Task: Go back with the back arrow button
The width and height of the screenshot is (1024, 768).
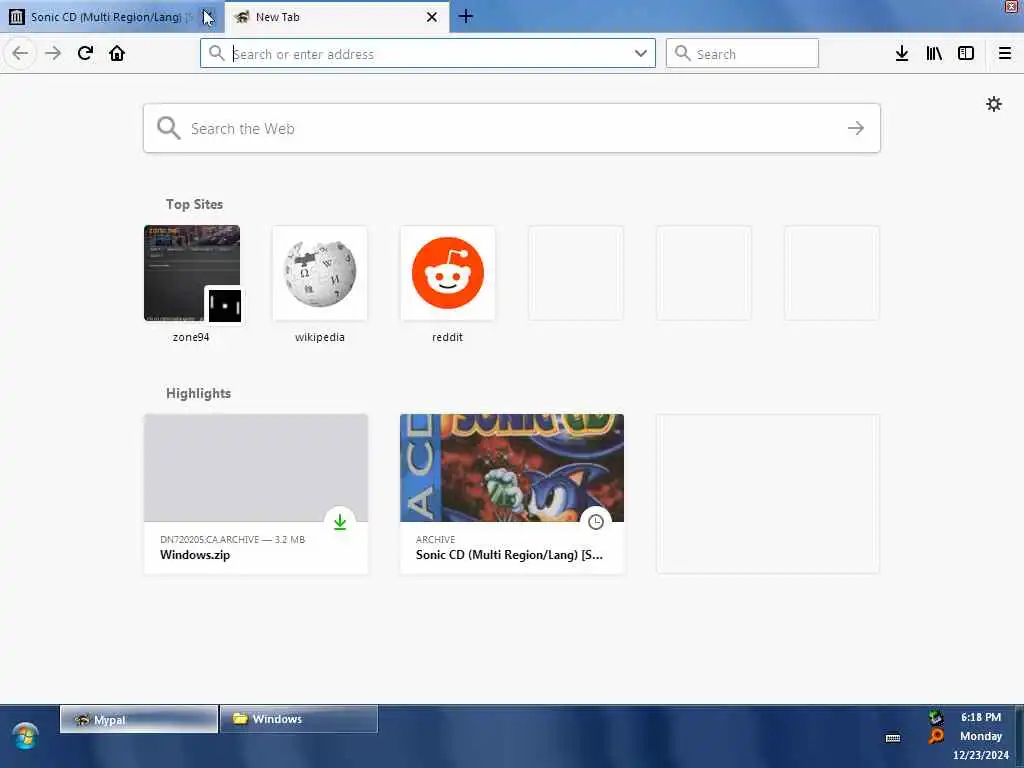Action: (20, 54)
